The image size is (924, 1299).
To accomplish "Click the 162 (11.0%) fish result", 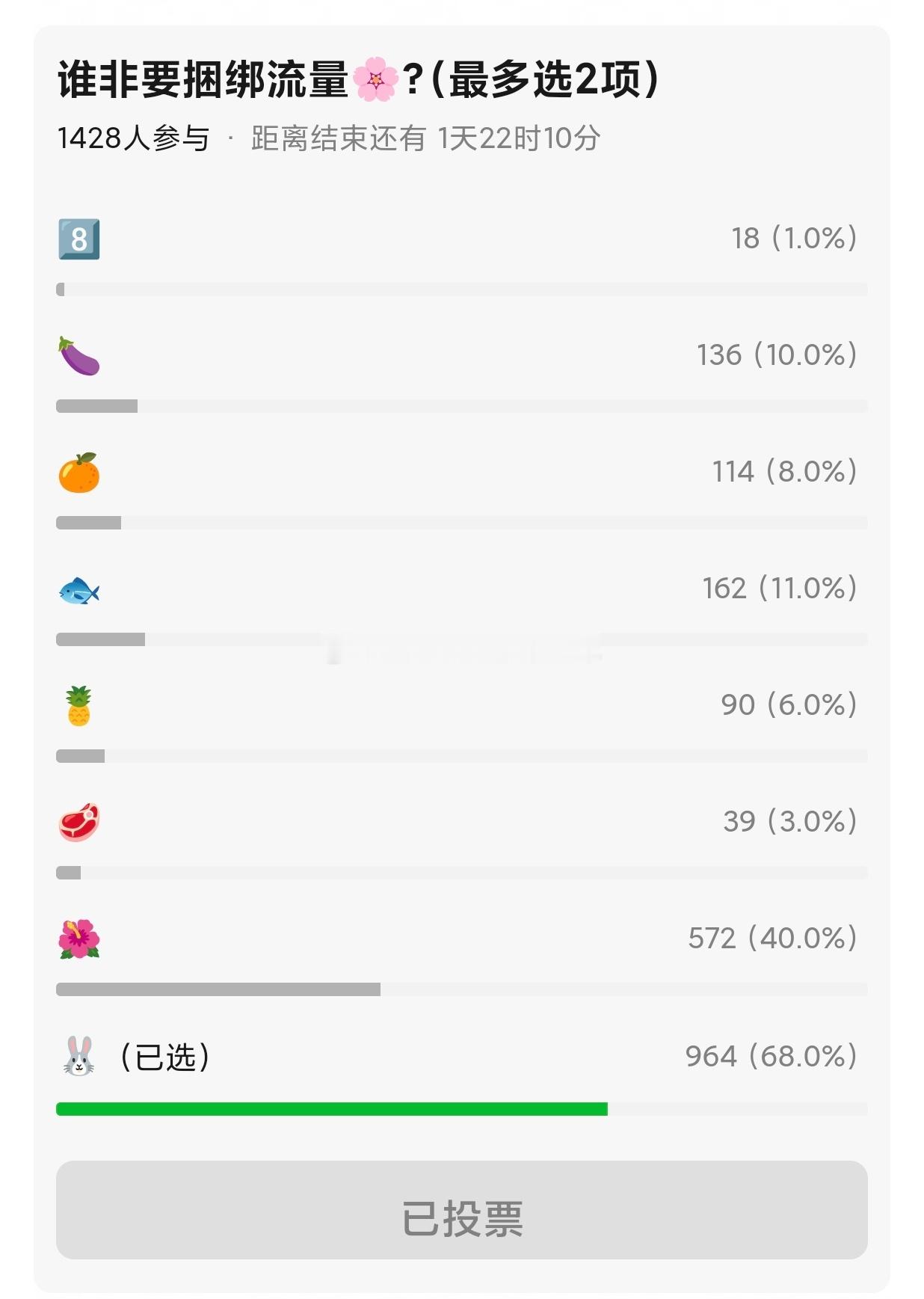I will [x=780, y=588].
